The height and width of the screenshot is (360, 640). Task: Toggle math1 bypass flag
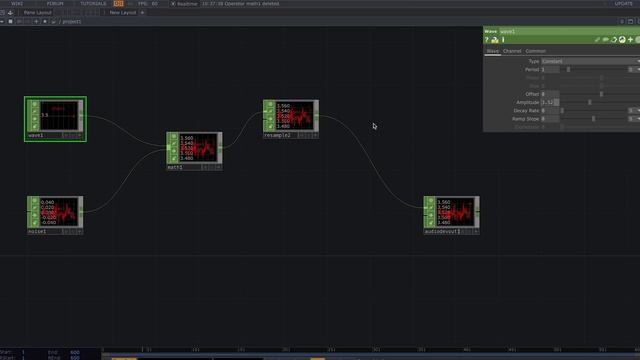[x=174, y=144]
